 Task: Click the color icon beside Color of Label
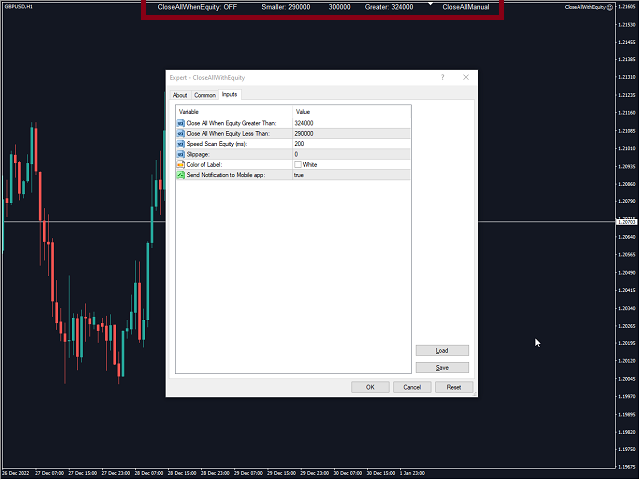[181, 164]
